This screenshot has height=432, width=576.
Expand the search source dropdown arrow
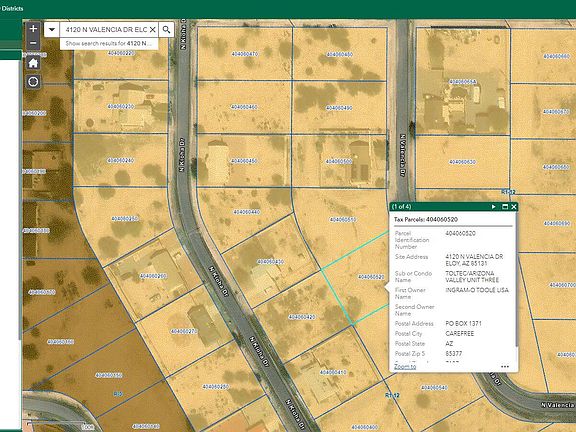click(52, 29)
